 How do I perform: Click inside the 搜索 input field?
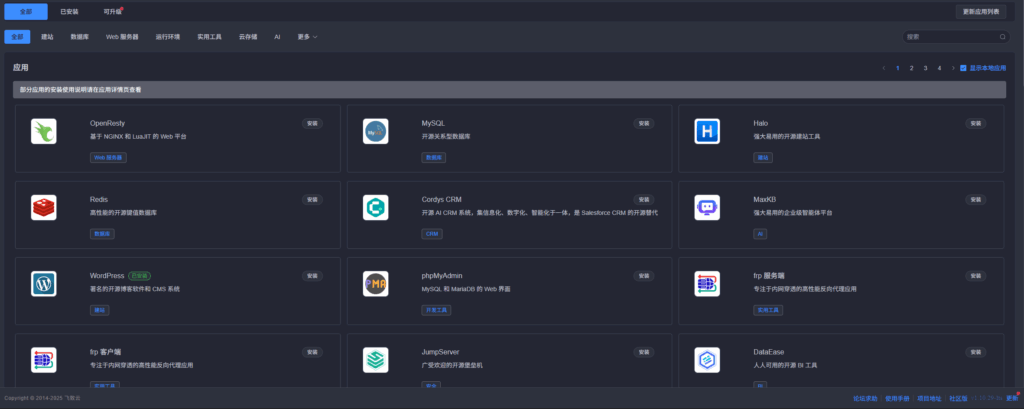tap(950, 36)
